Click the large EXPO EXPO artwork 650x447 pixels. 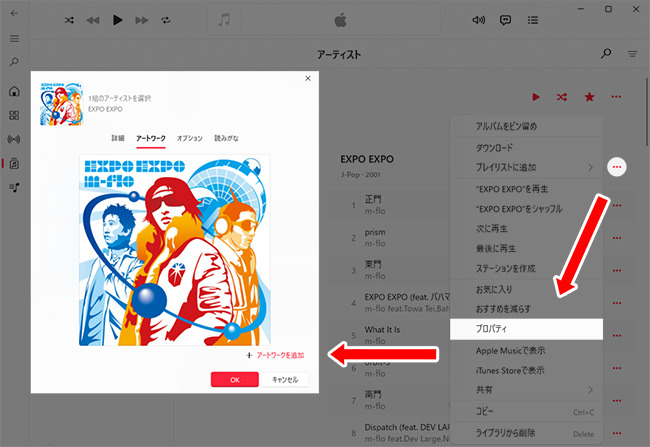175,250
